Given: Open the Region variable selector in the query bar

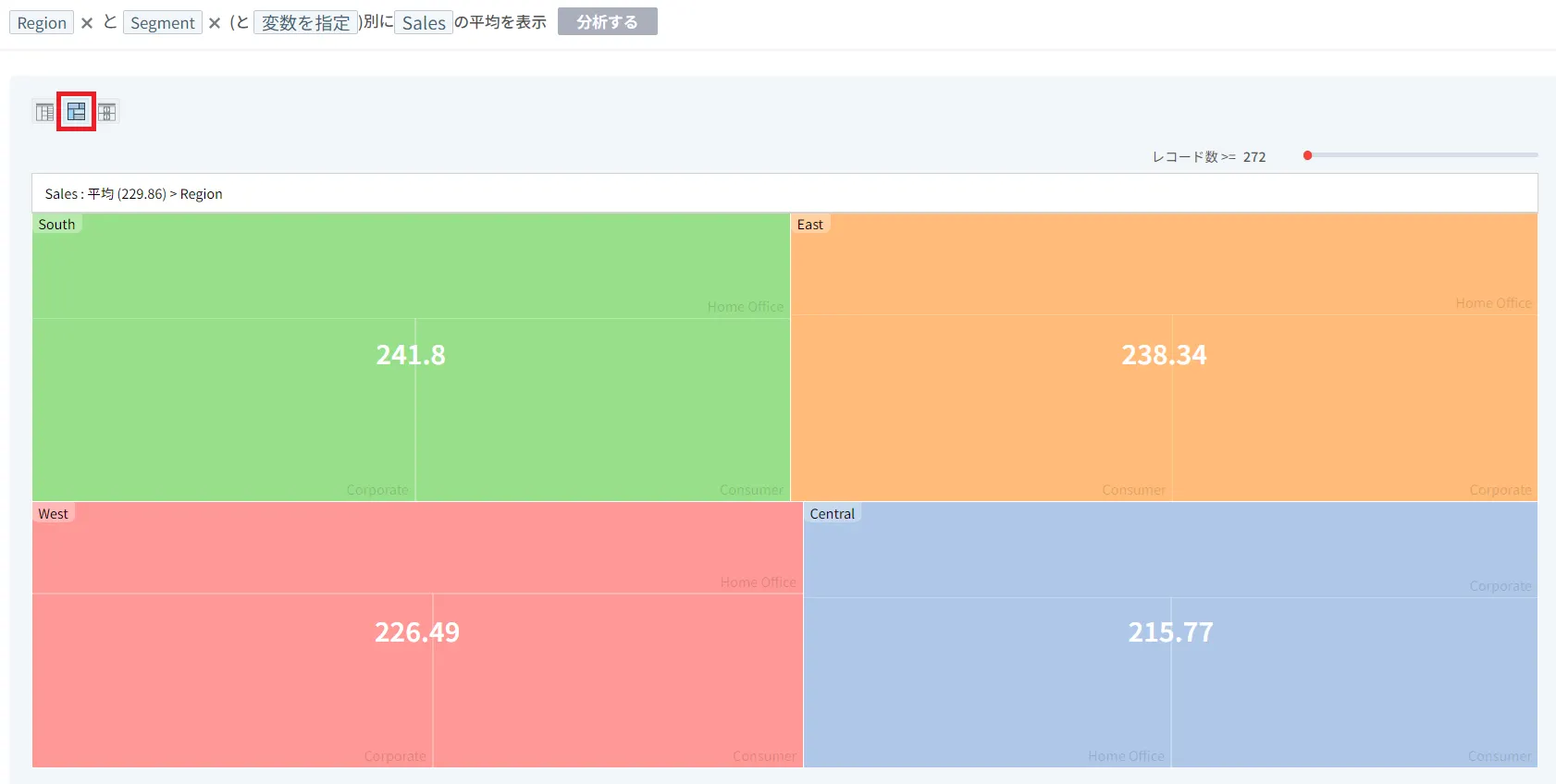Looking at the screenshot, I should (42, 22).
